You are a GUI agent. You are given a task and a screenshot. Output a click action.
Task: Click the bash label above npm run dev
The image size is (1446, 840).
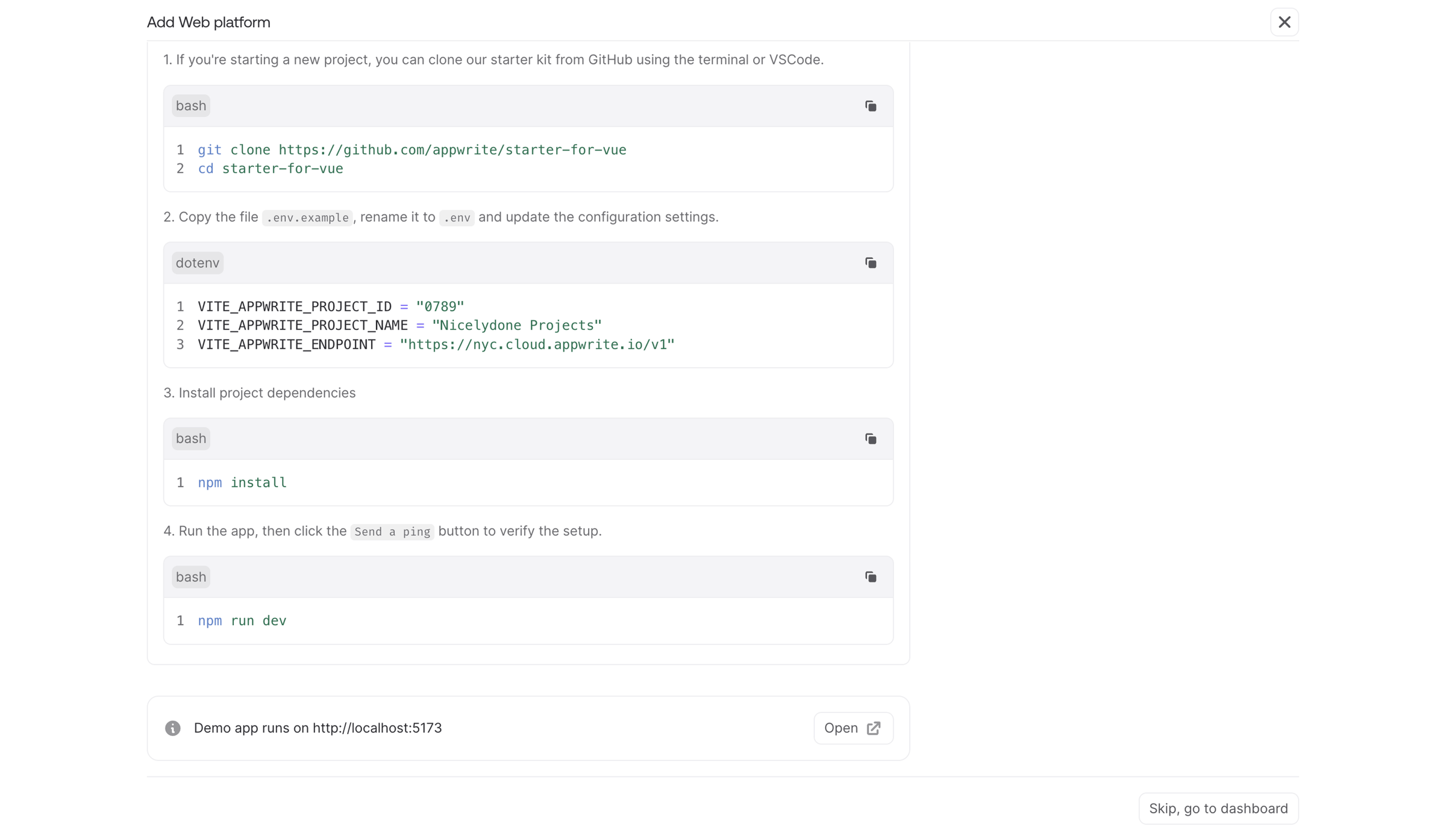pyautogui.click(x=191, y=577)
